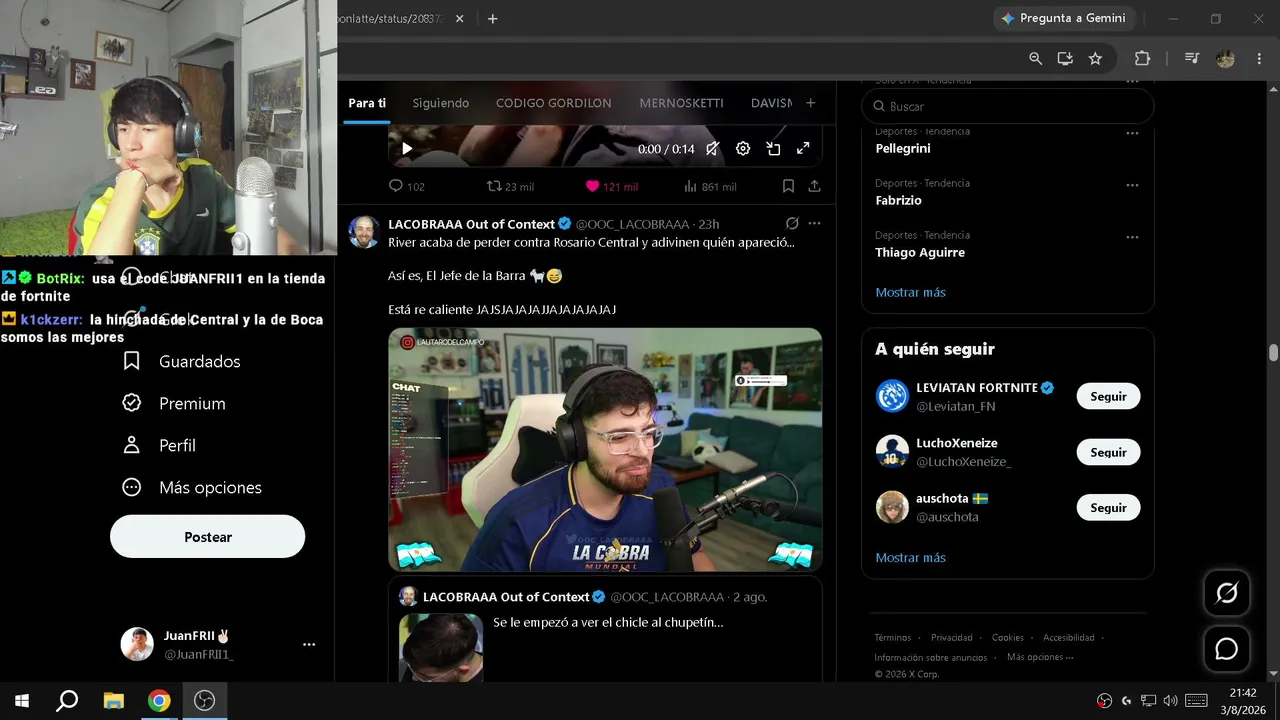Open video settings gear icon
The height and width of the screenshot is (720, 1280).
pyautogui.click(x=743, y=149)
